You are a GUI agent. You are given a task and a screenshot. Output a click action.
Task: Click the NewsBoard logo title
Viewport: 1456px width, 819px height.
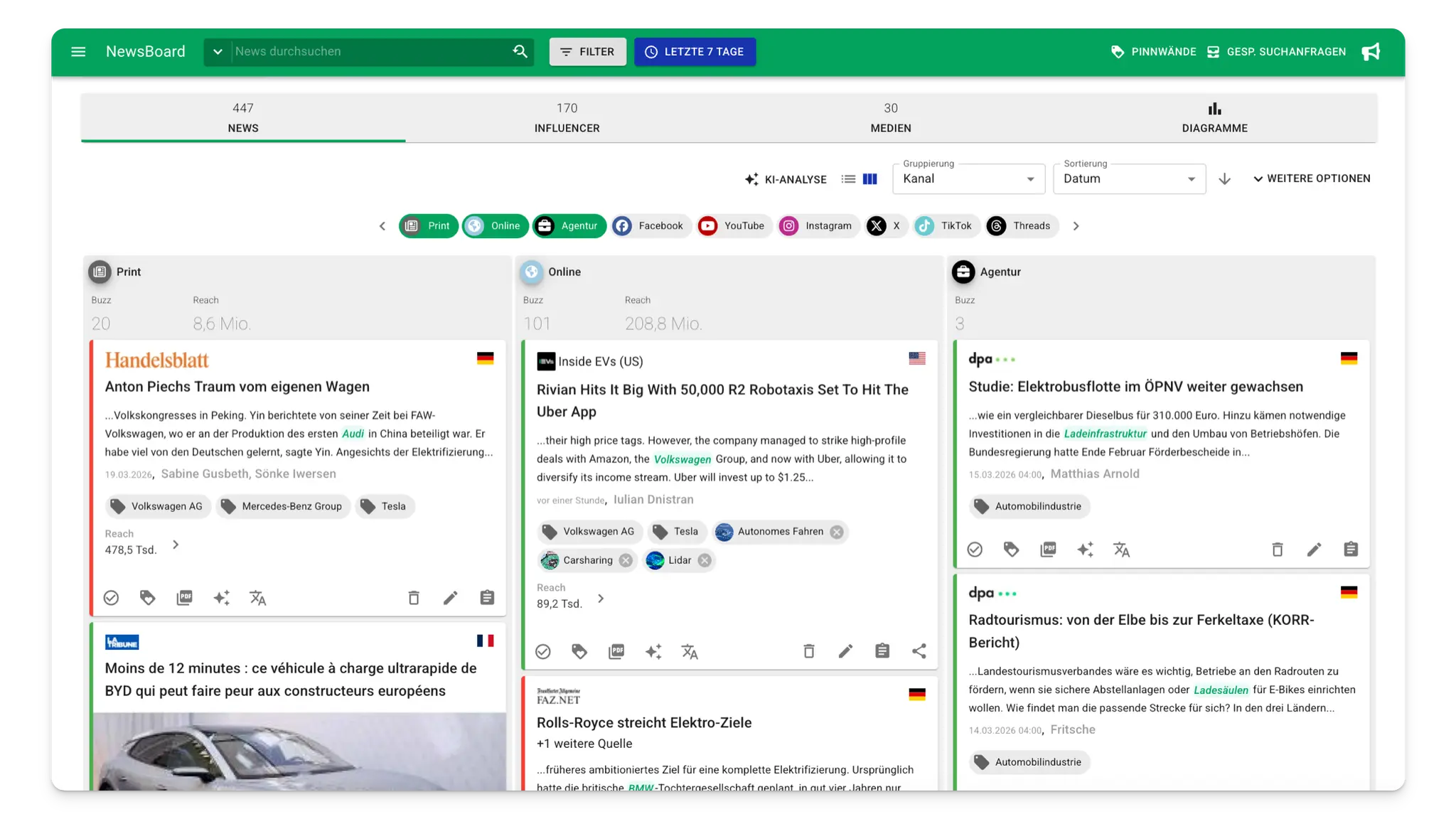pos(146,51)
